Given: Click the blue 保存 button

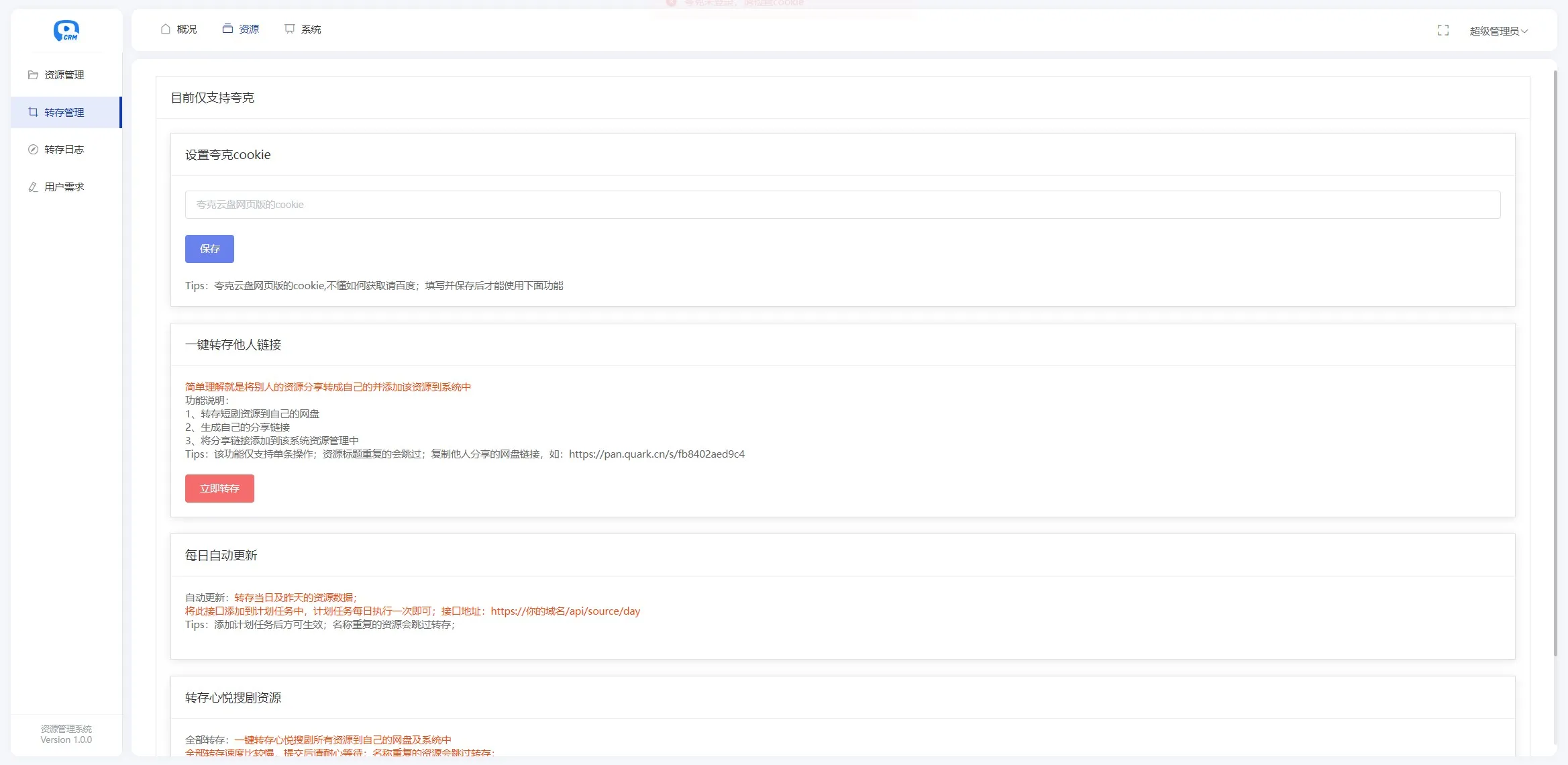Looking at the screenshot, I should (209, 248).
